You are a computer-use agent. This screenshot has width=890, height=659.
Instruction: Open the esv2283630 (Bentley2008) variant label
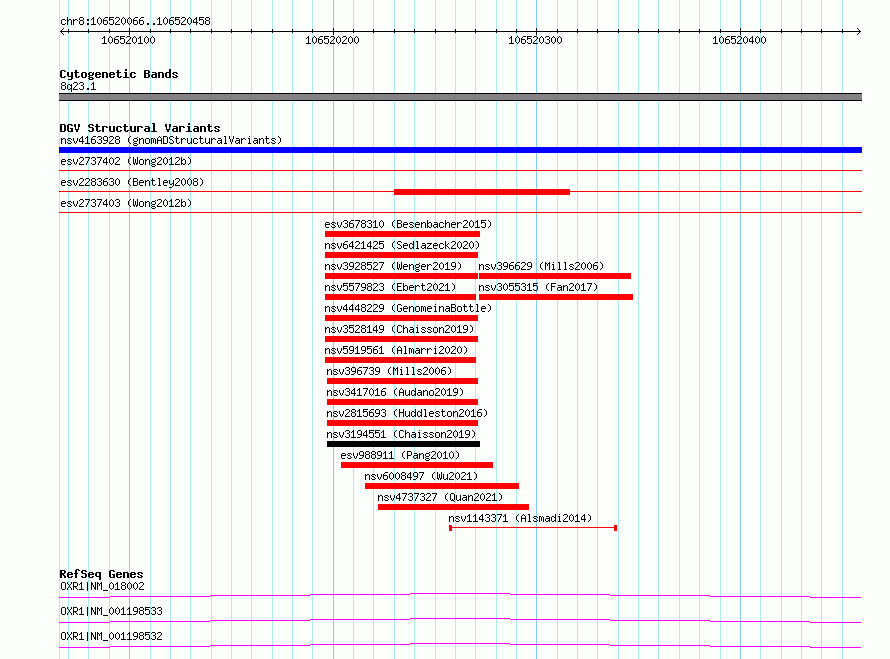click(132, 182)
